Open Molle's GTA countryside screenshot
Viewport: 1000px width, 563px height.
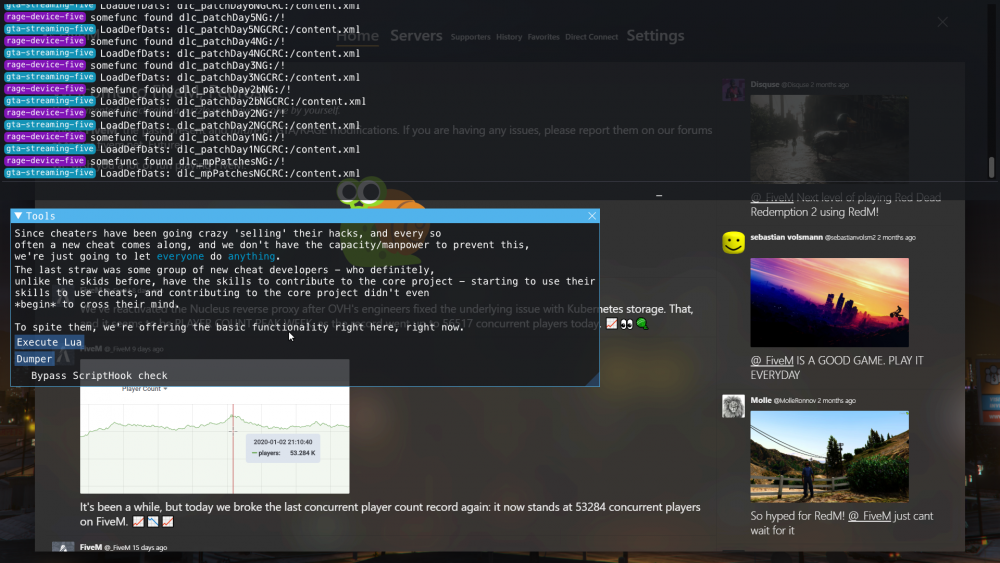(x=829, y=456)
